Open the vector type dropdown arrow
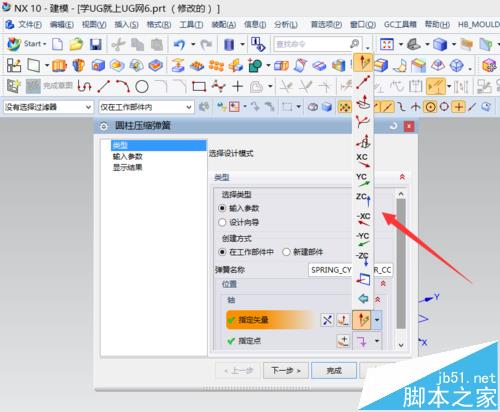This screenshot has height=412, width=500. 377,320
